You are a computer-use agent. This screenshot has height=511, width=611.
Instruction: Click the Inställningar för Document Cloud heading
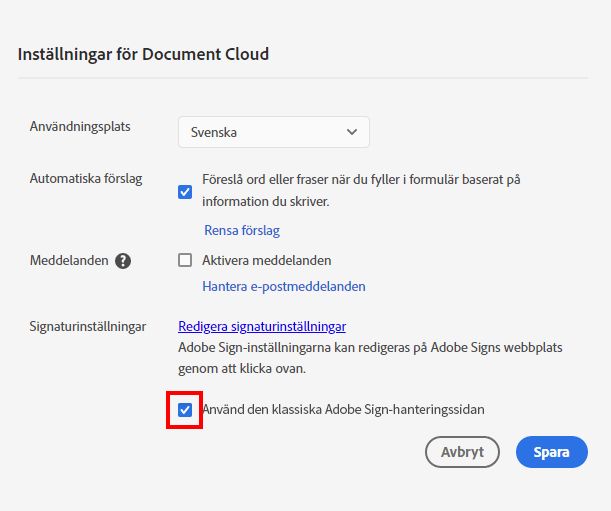pyautogui.click(x=143, y=54)
